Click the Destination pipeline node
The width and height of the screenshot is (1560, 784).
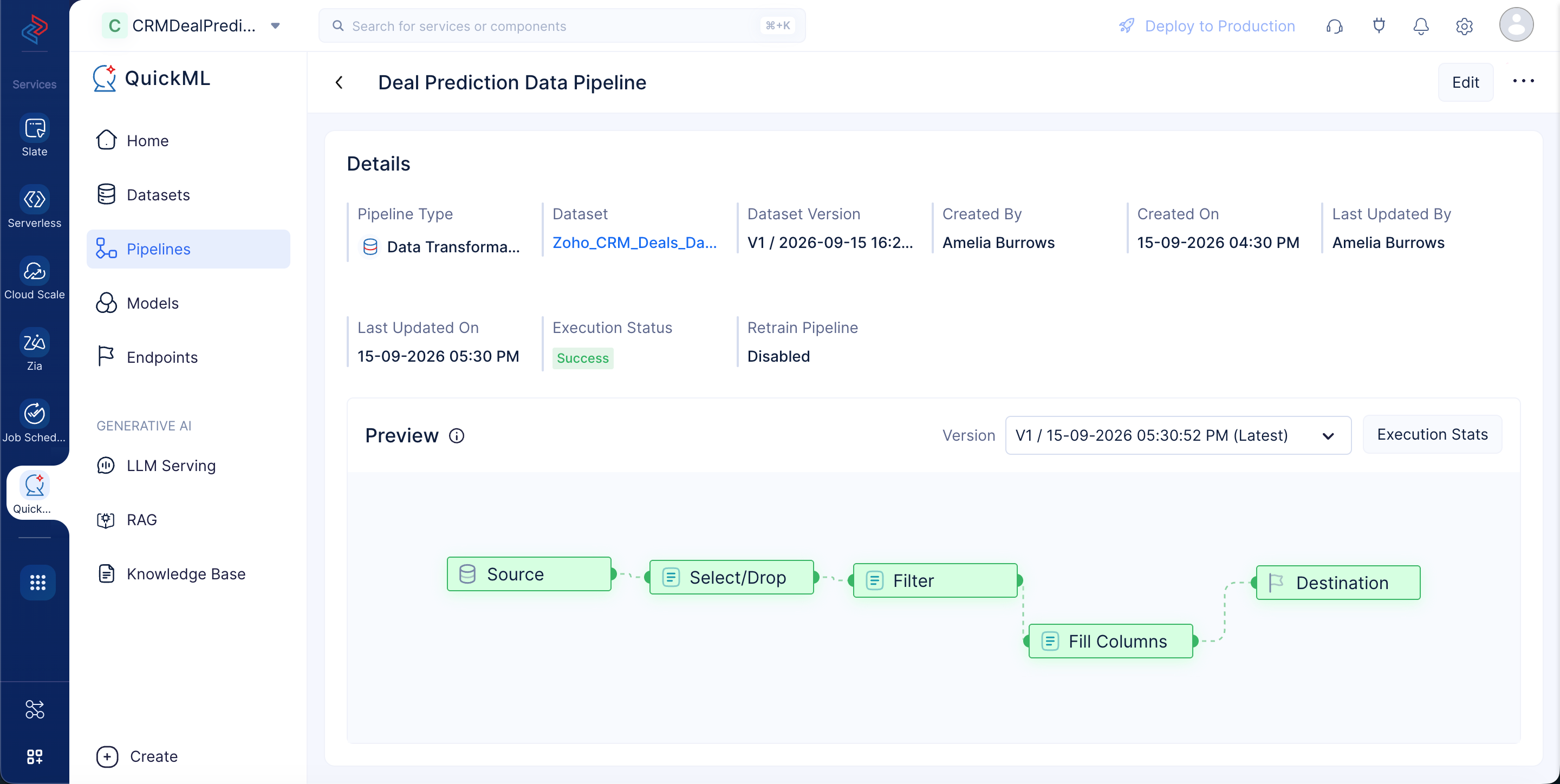click(x=1338, y=583)
